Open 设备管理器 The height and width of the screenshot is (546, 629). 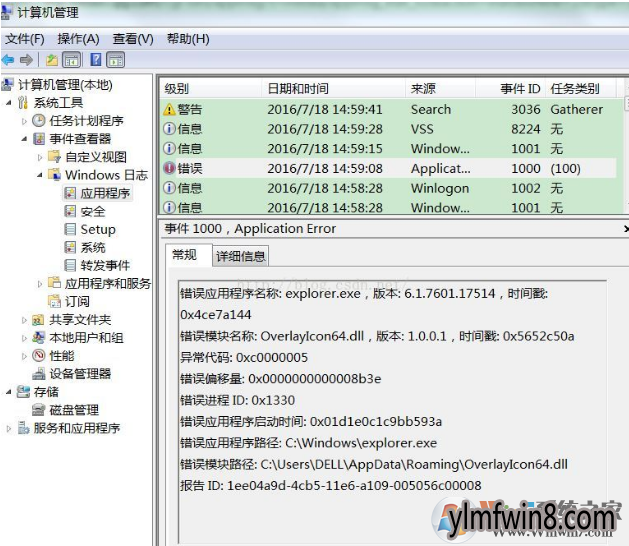(80, 374)
